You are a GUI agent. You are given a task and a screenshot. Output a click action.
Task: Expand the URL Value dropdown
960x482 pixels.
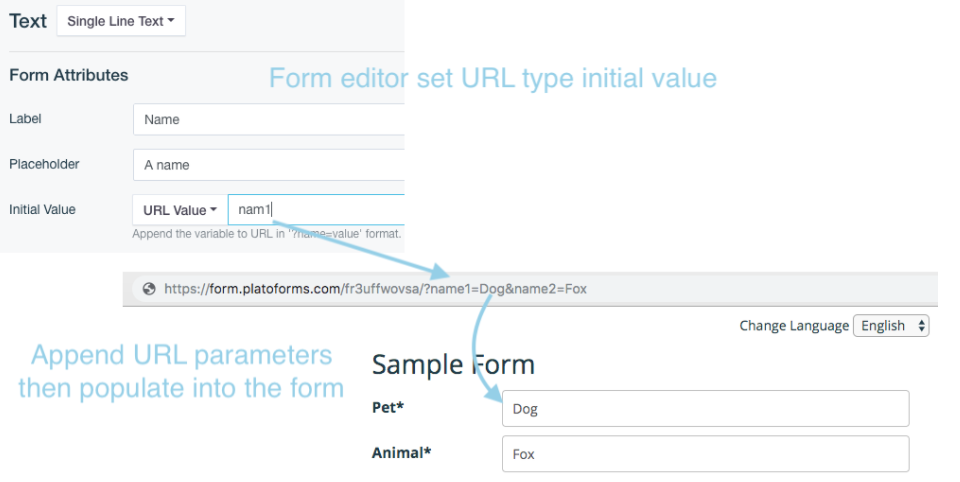pyautogui.click(x=180, y=210)
